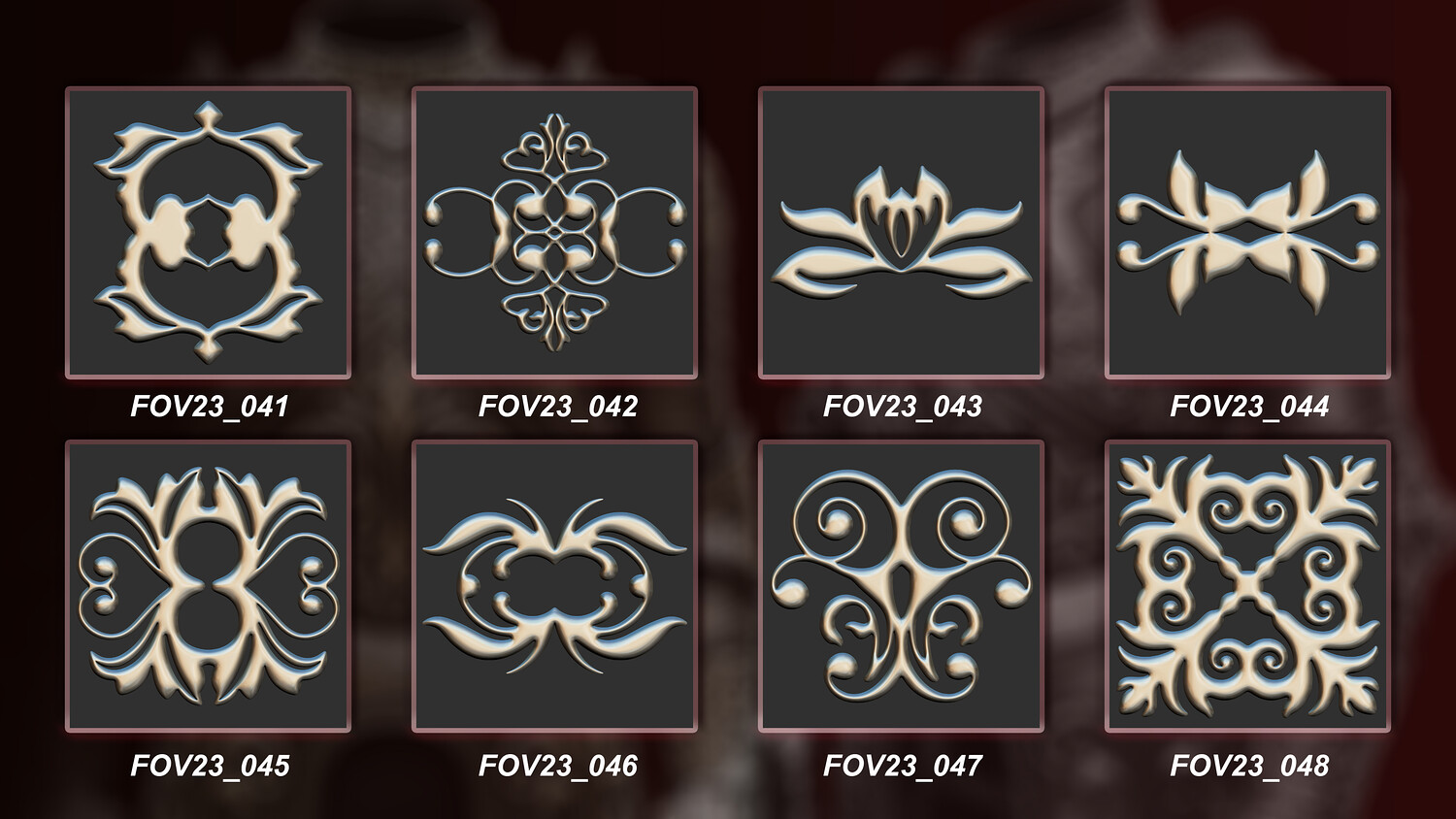Pick the FOV23_047 spiral heart ornament tile
This screenshot has height=819, width=1456.
[901, 586]
